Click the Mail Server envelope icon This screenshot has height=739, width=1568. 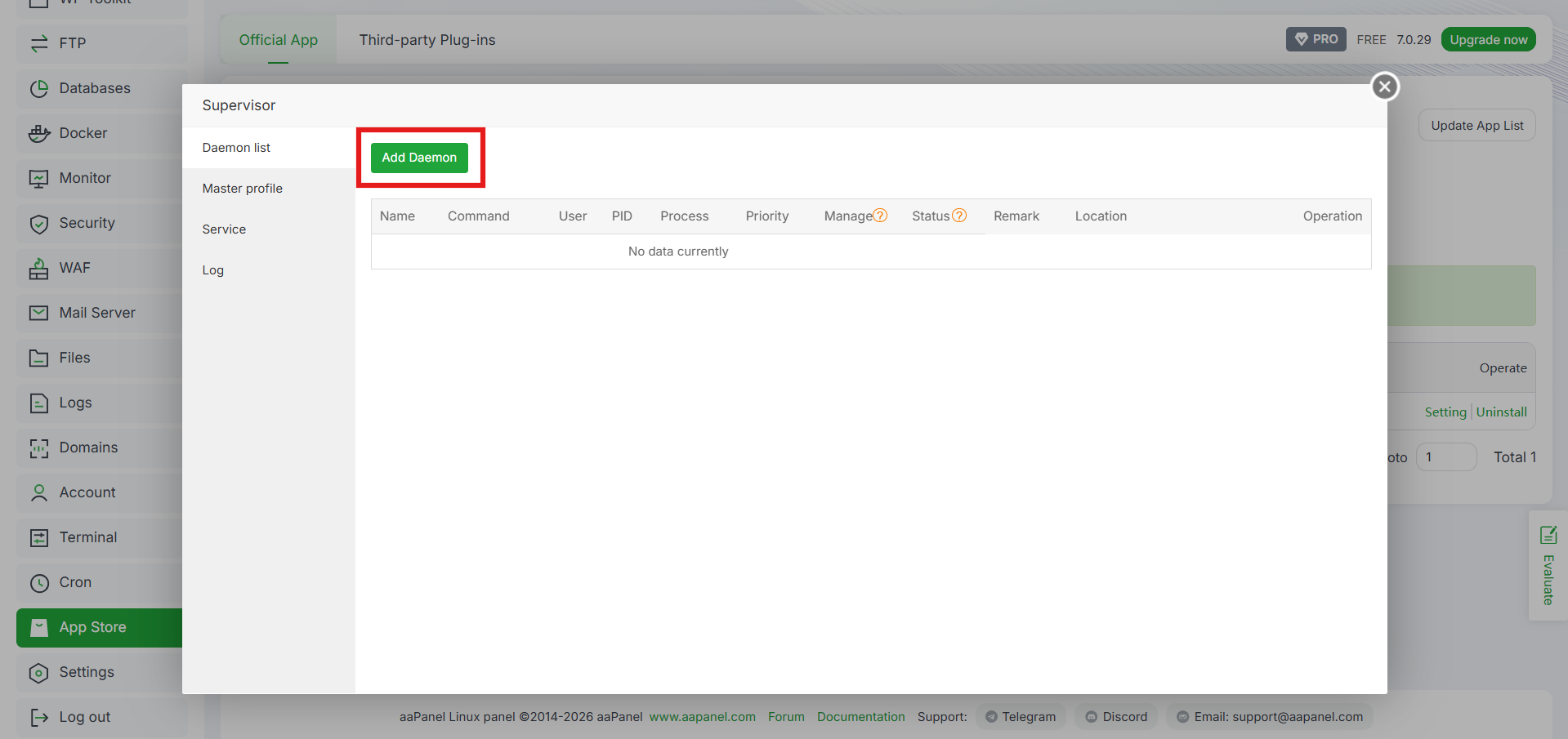[39, 313]
